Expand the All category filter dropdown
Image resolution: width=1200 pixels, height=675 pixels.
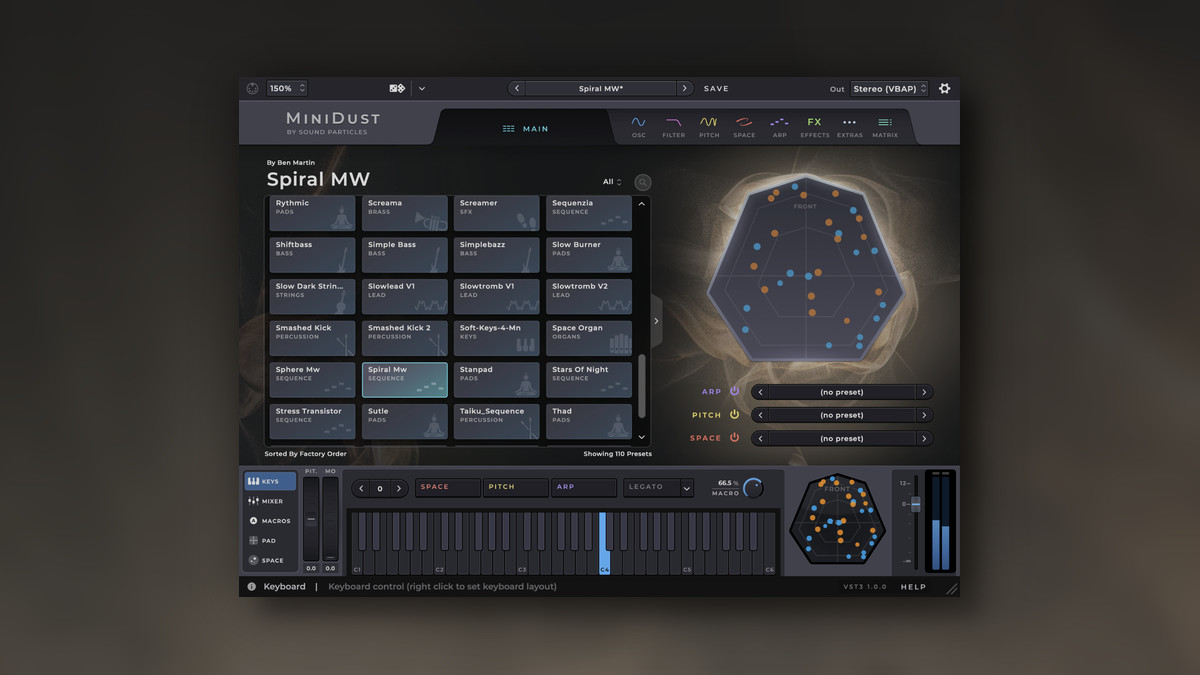click(612, 182)
